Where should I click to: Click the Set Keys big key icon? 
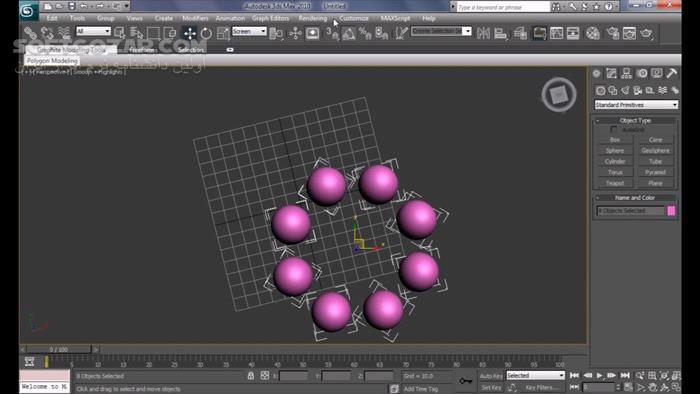coord(466,381)
